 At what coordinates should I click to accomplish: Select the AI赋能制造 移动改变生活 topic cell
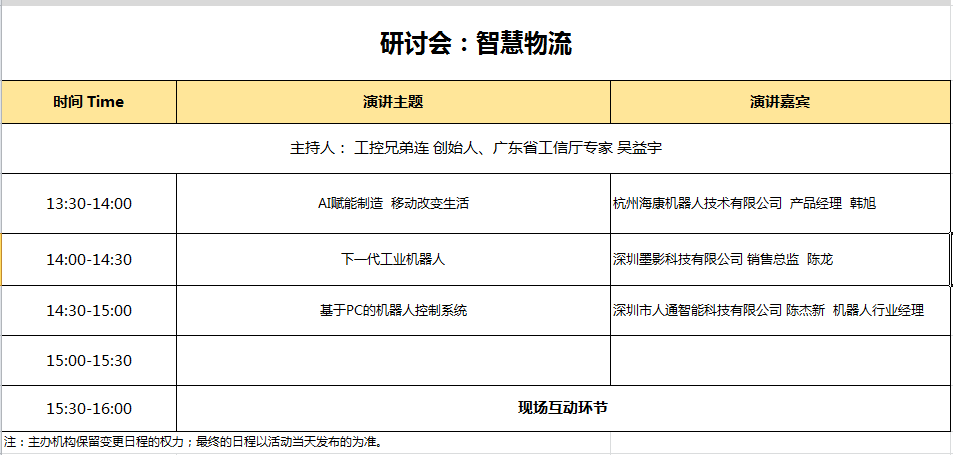point(393,203)
